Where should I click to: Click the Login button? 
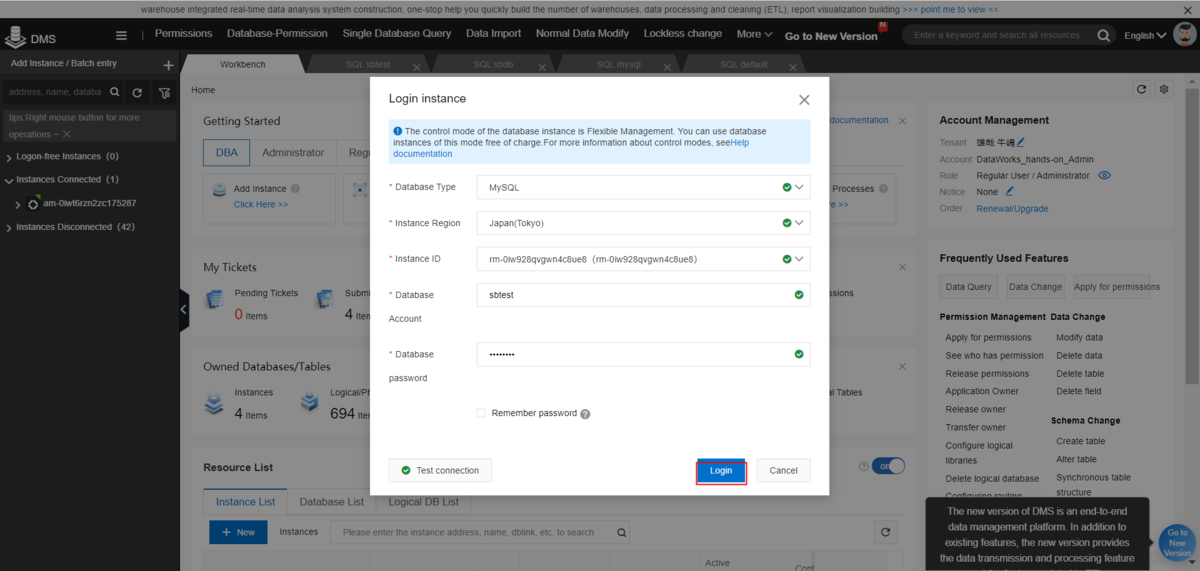coord(721,470)
